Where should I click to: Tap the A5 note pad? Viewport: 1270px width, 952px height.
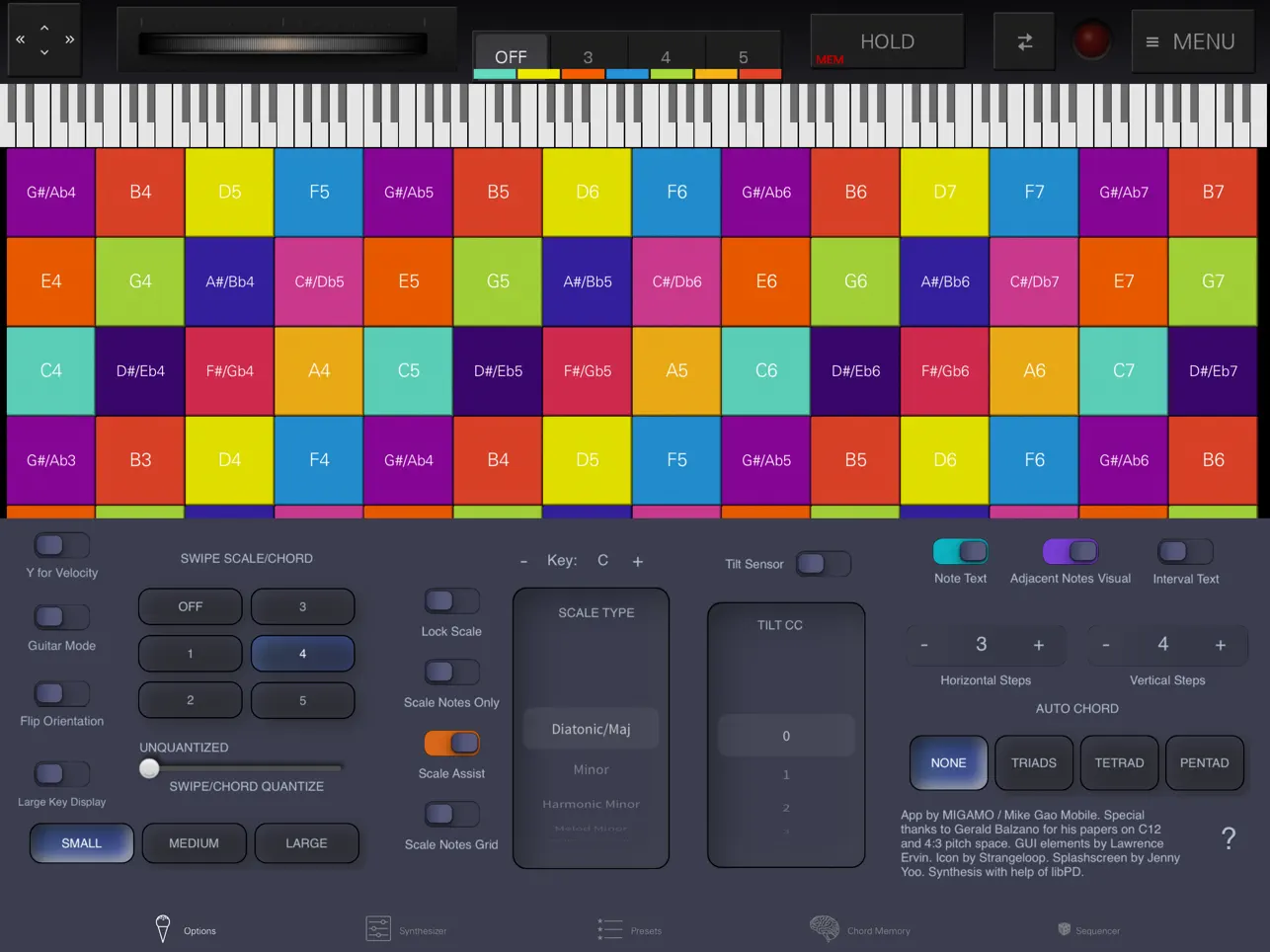coord(676,370)
